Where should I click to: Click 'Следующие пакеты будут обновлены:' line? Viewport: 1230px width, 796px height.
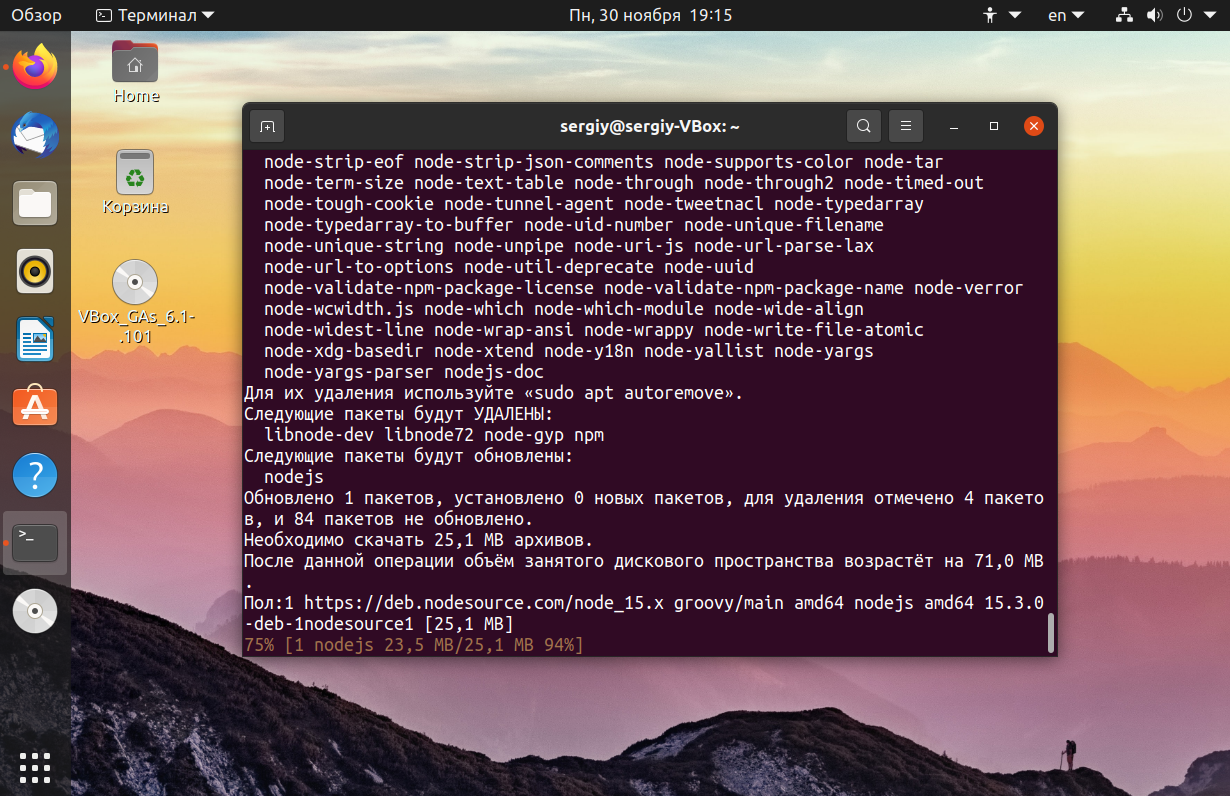click(408, 456)
